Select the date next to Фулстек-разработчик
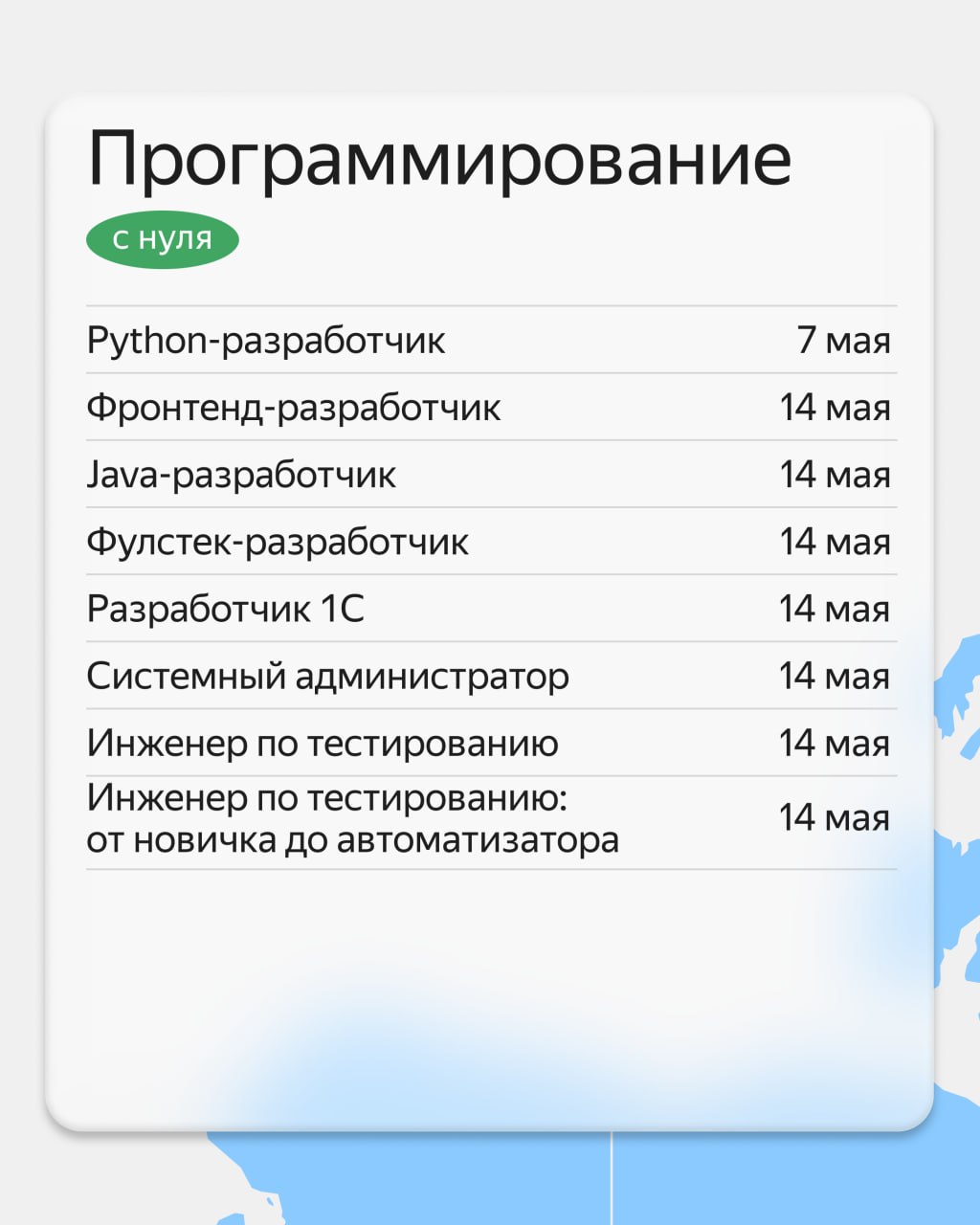 pos(835,542)
